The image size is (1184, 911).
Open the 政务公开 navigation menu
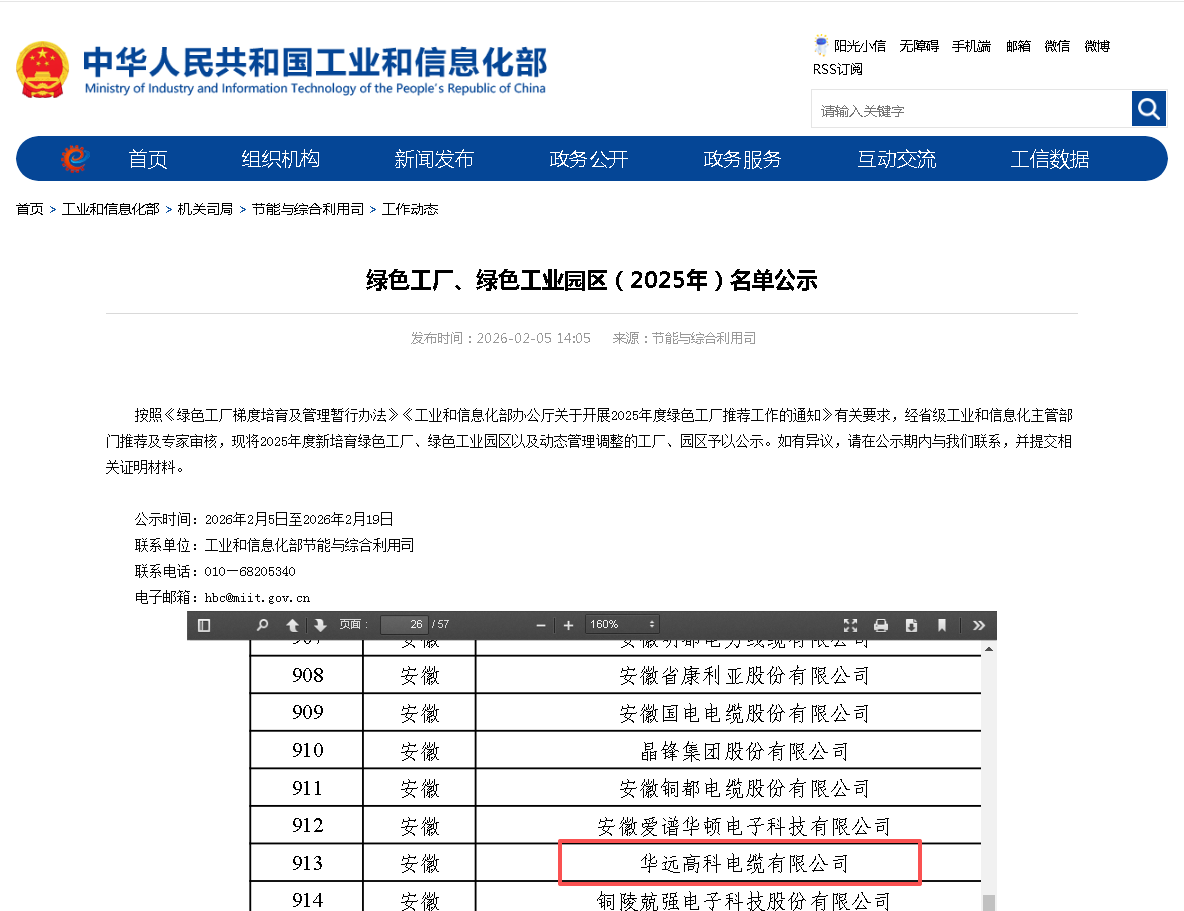(x=588, y=159)
